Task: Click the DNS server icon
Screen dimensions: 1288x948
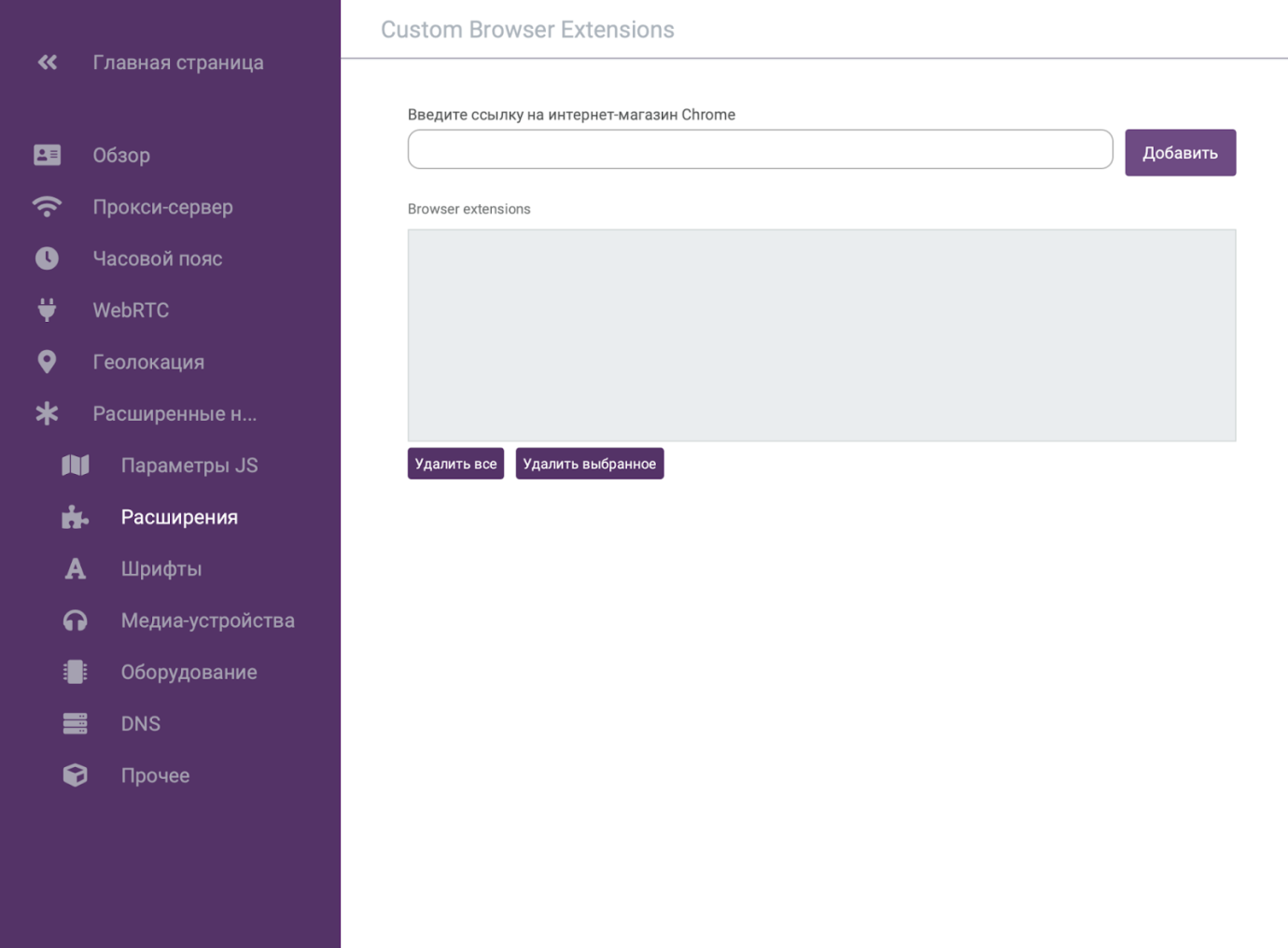Action: [75, 723]
